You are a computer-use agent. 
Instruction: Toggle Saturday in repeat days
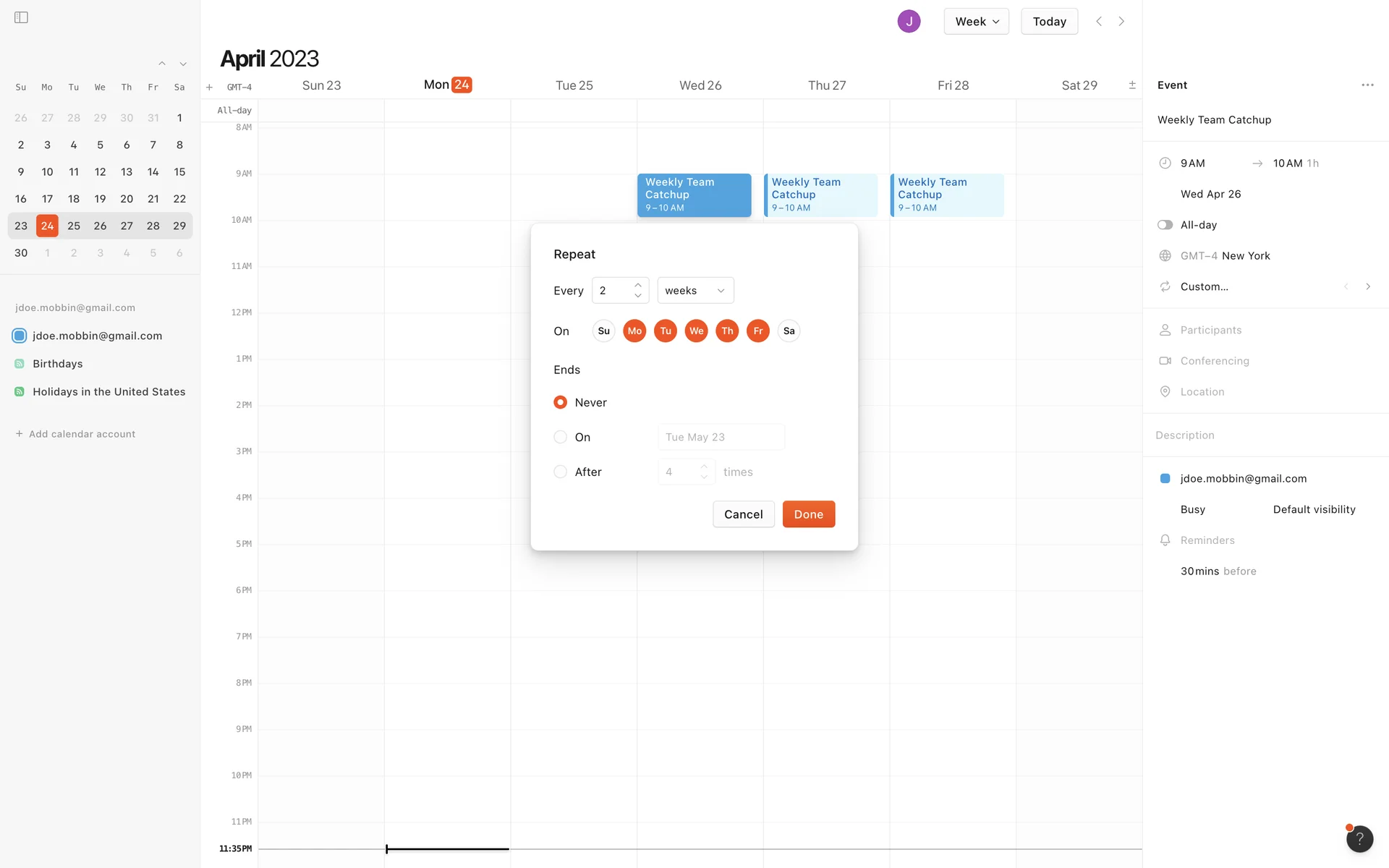789,331
